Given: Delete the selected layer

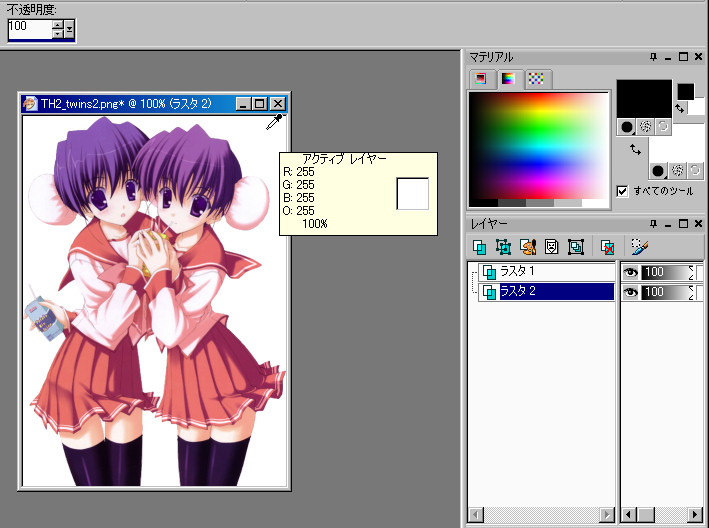Looking at the screenshot, I should (607, 247).
